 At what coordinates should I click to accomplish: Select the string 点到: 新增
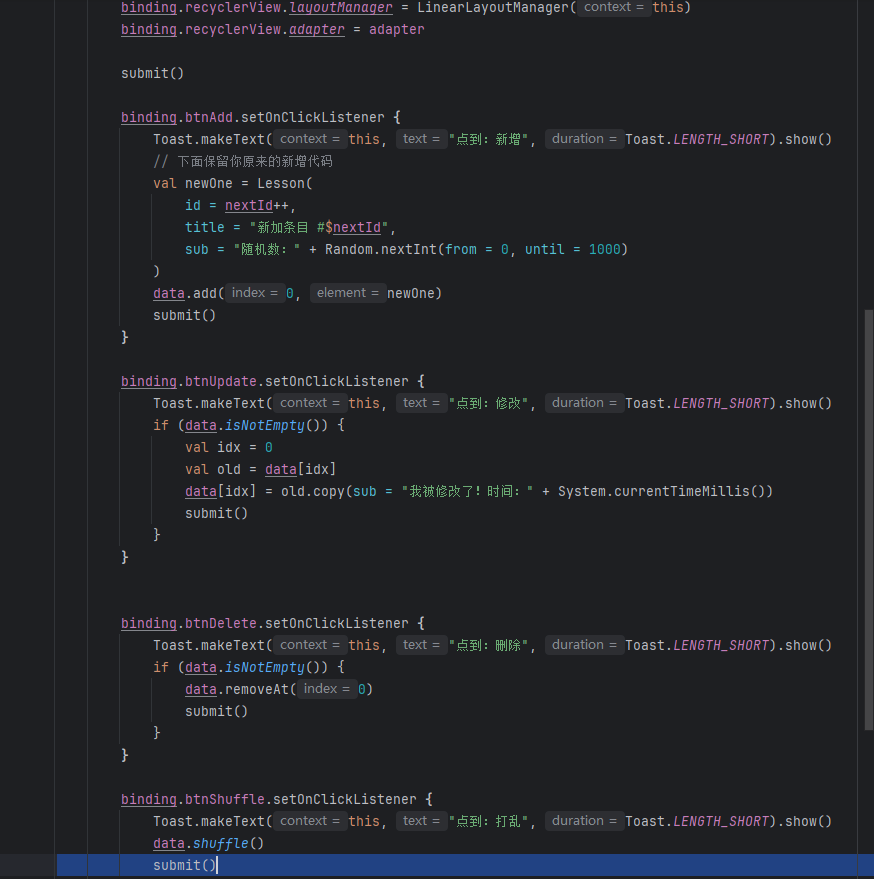click(x=490, y=138)
